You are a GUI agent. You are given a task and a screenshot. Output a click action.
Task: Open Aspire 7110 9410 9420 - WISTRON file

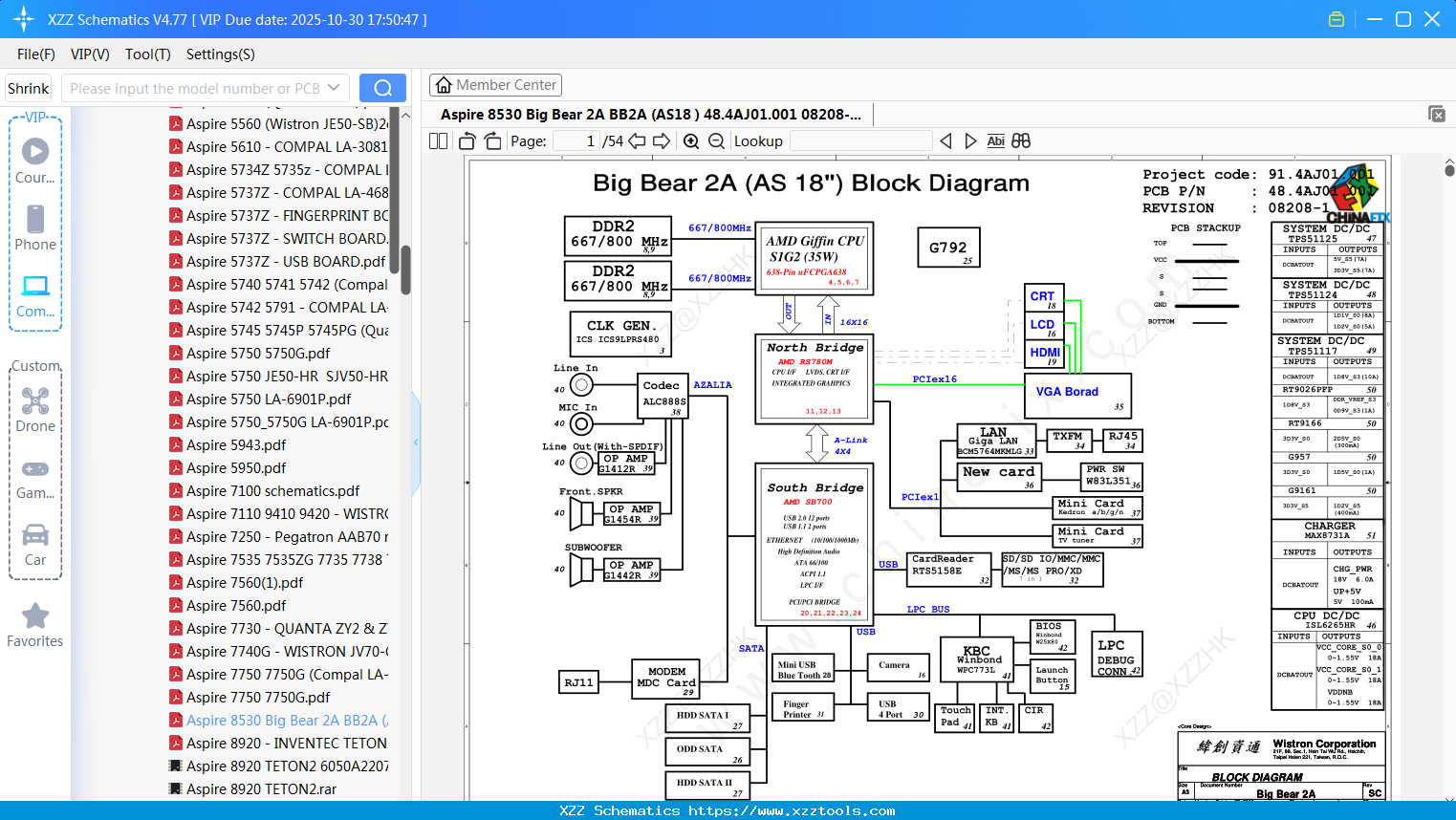point(287,513)
